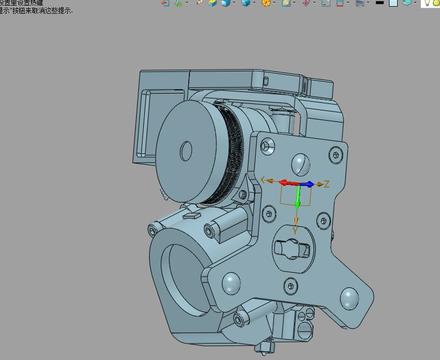Open dropdown arrow beside the blue globe icon
The width and height of the screenshot is (440, 360).
tap(255, 3)
